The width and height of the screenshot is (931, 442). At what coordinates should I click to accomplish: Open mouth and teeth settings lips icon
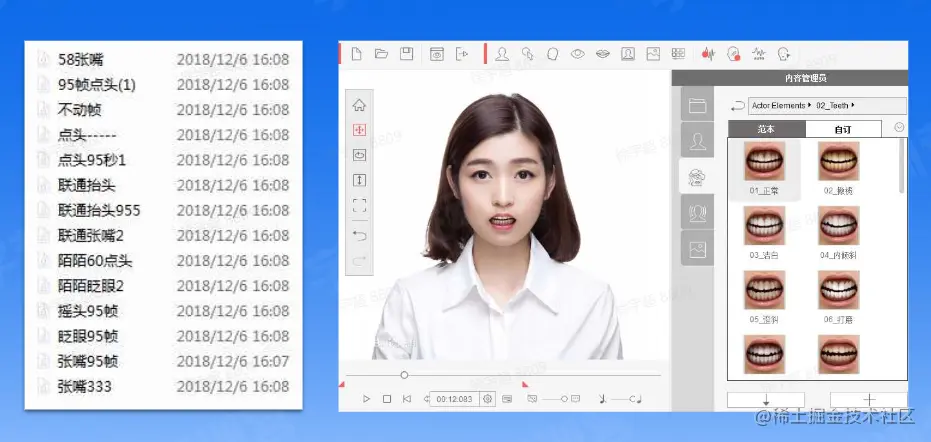603,54
